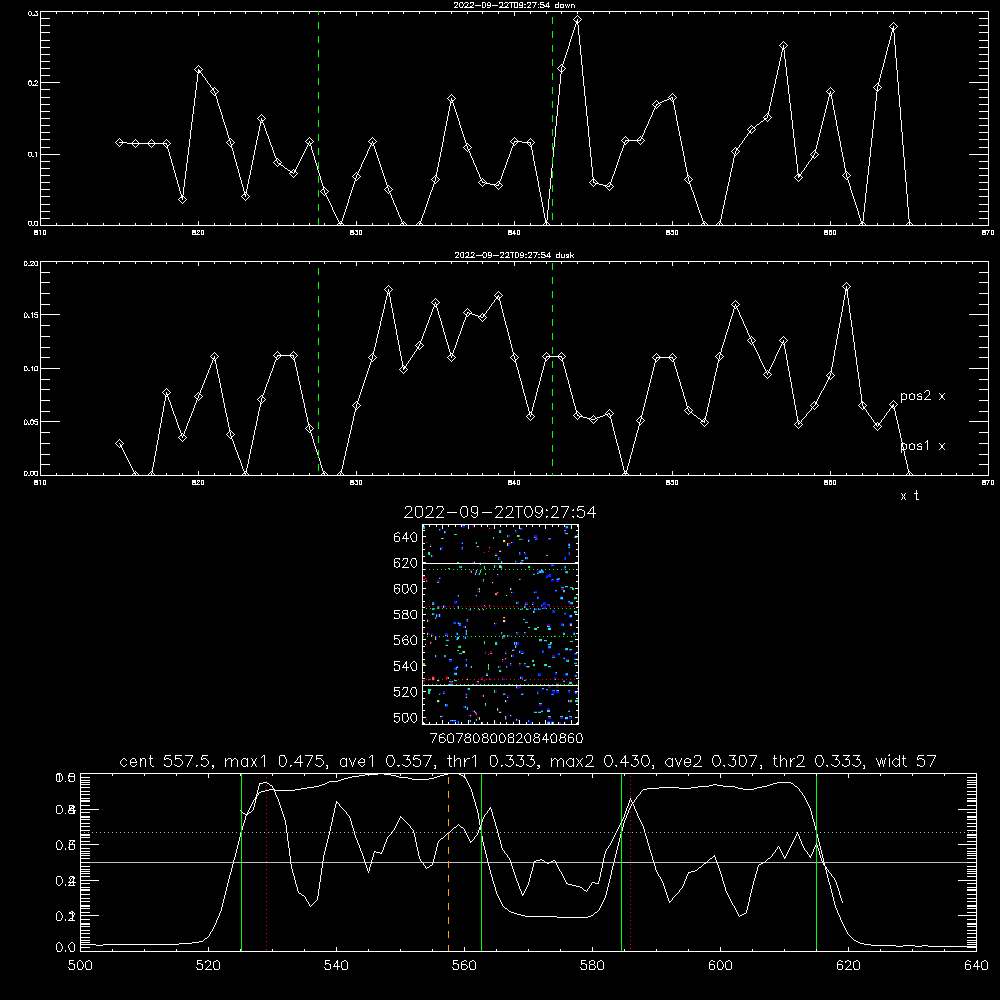Click the right green dashed line in the dawn plot
The width and height of the screenshot is (1000, 1000).
point(552,118)
